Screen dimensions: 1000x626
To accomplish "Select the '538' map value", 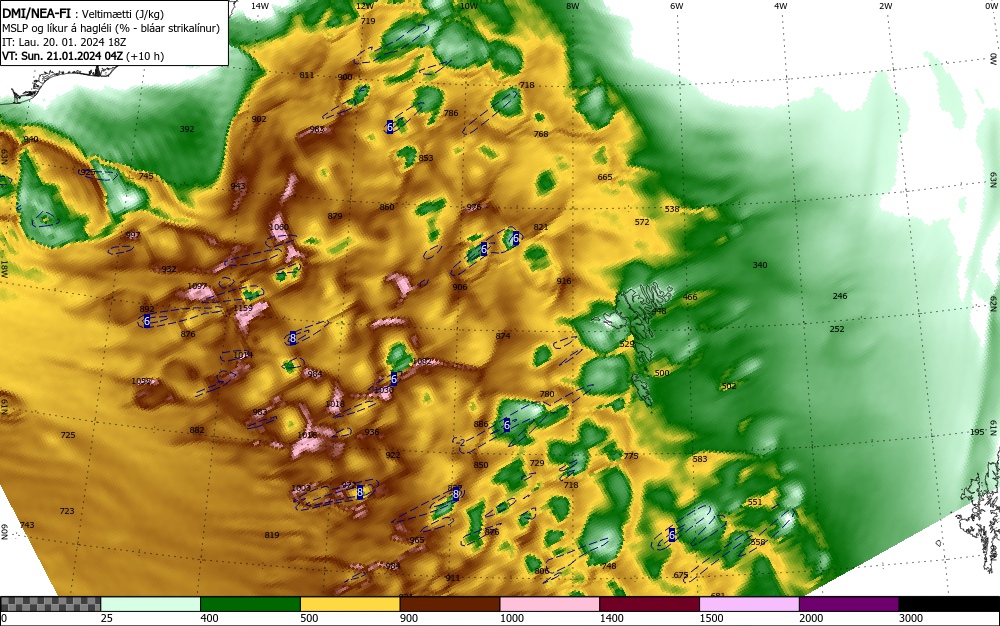I will coord(672,209).
